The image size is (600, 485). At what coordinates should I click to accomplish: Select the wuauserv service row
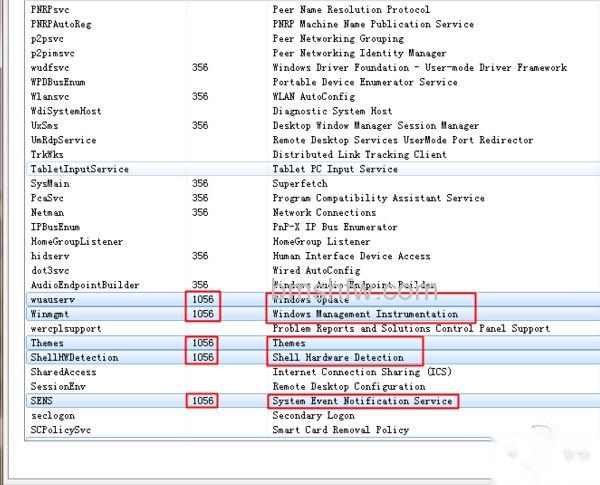click(313, 299)
